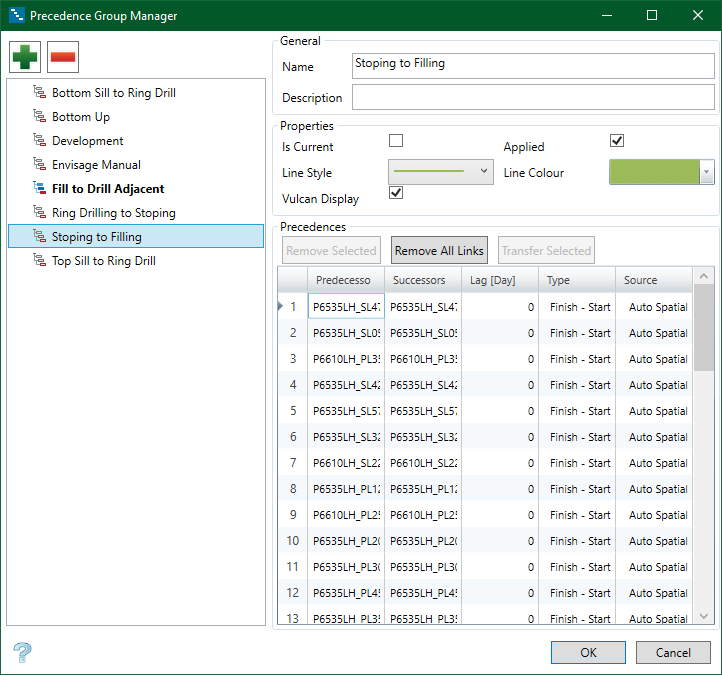Click the green plus add group icon
The width and height of the screenshot is (722, 675).
[x=26, y=57]
